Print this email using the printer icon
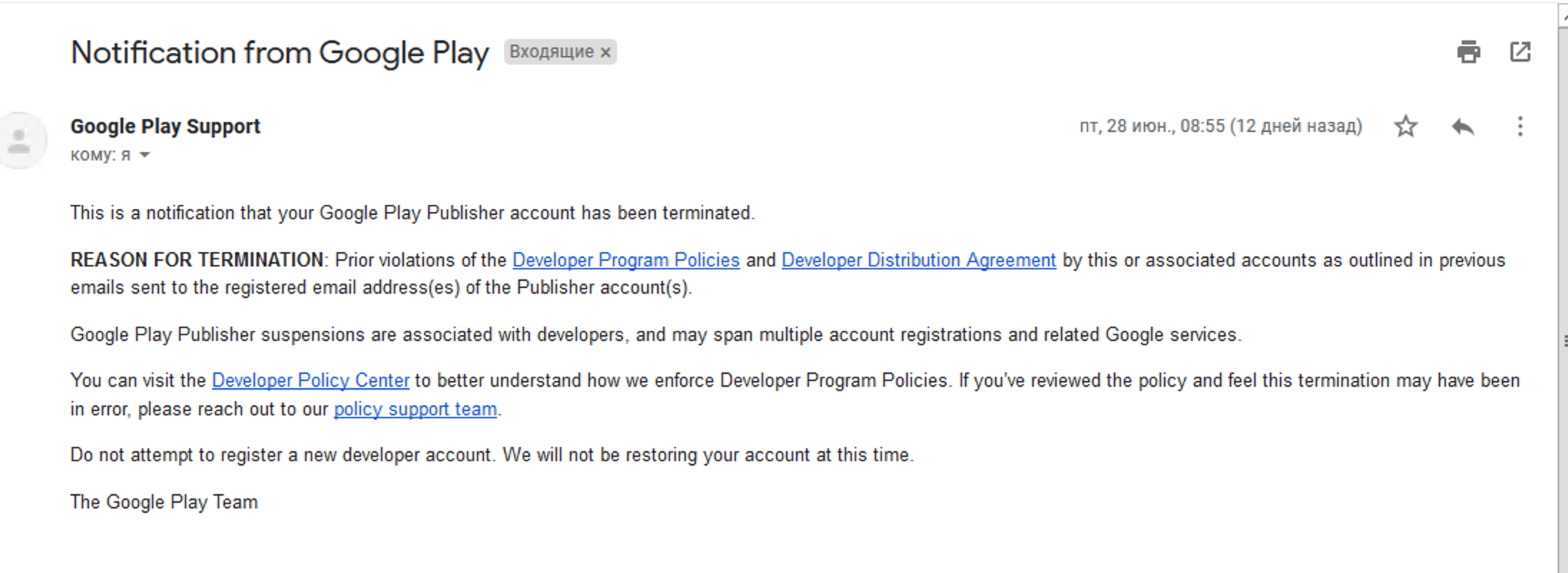The image size is (1568, 573). coord(1468,52)
